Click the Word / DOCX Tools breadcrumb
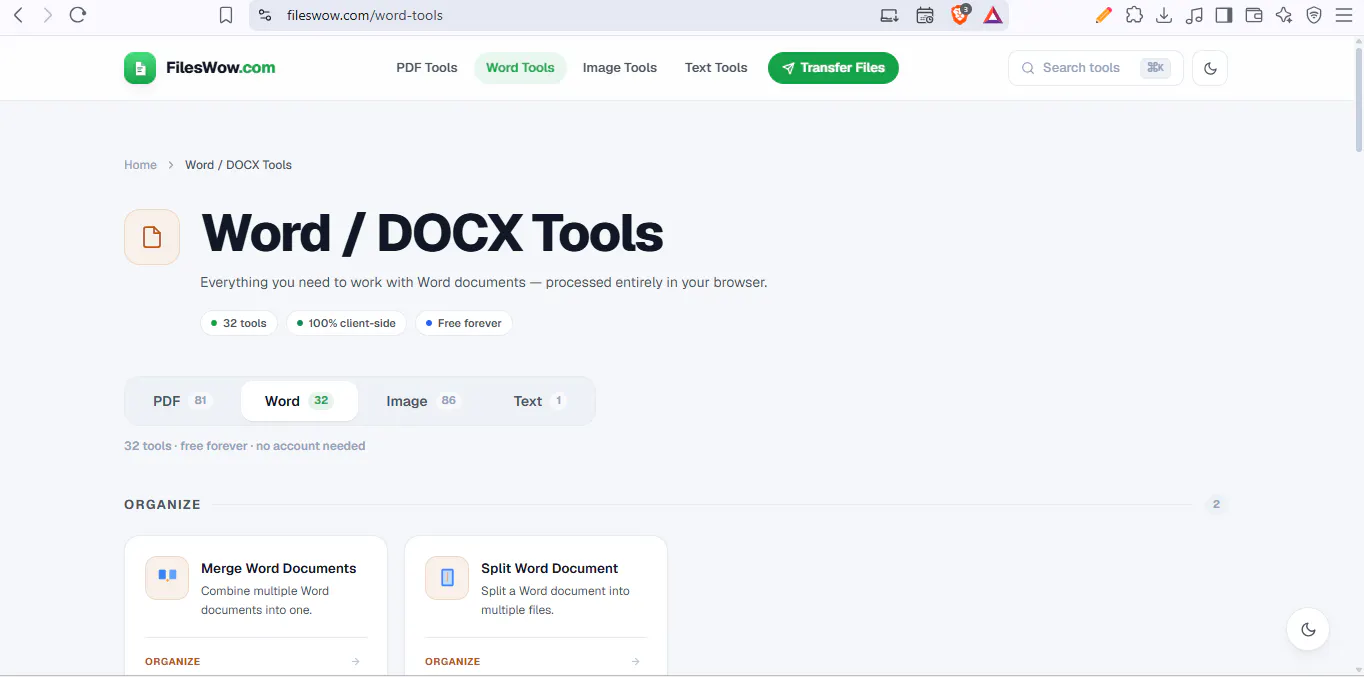 tap(238, 165)
